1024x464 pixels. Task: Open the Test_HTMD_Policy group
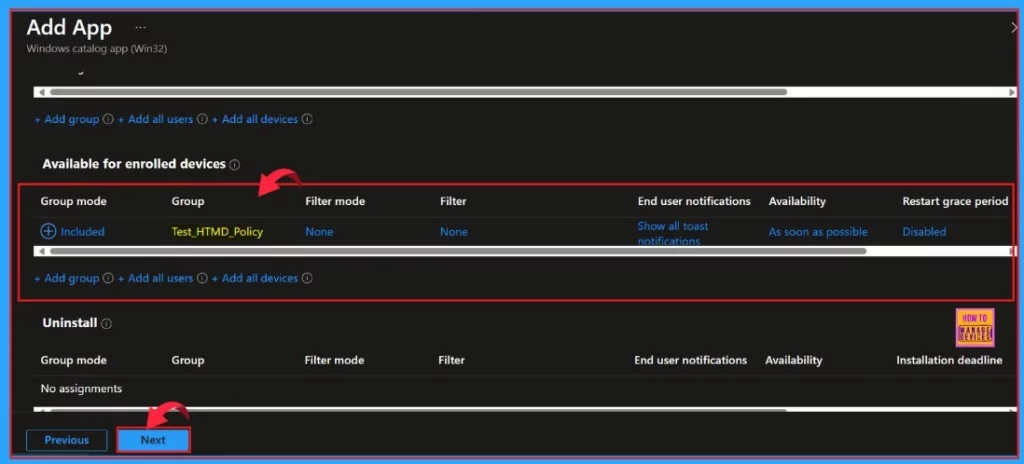[217, 231]
